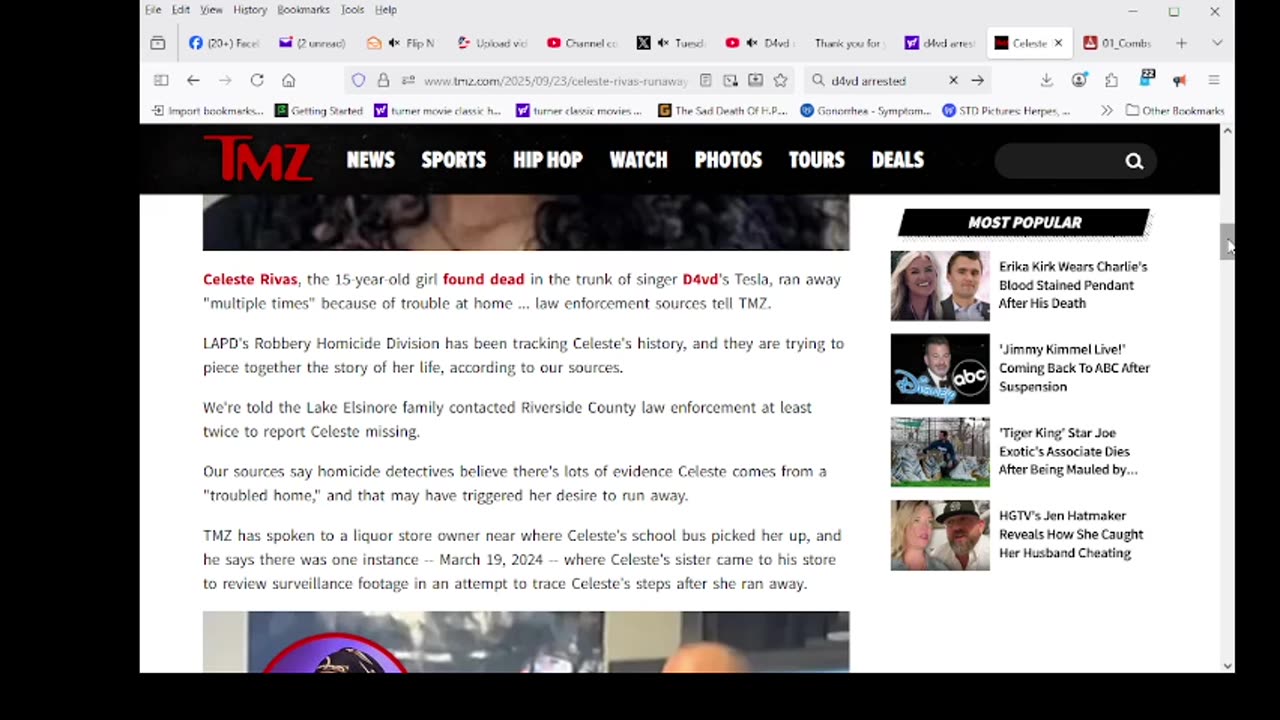View site security padlock info
The width and height of the screenshot is (1280, 720).
(x=383, y=80)
